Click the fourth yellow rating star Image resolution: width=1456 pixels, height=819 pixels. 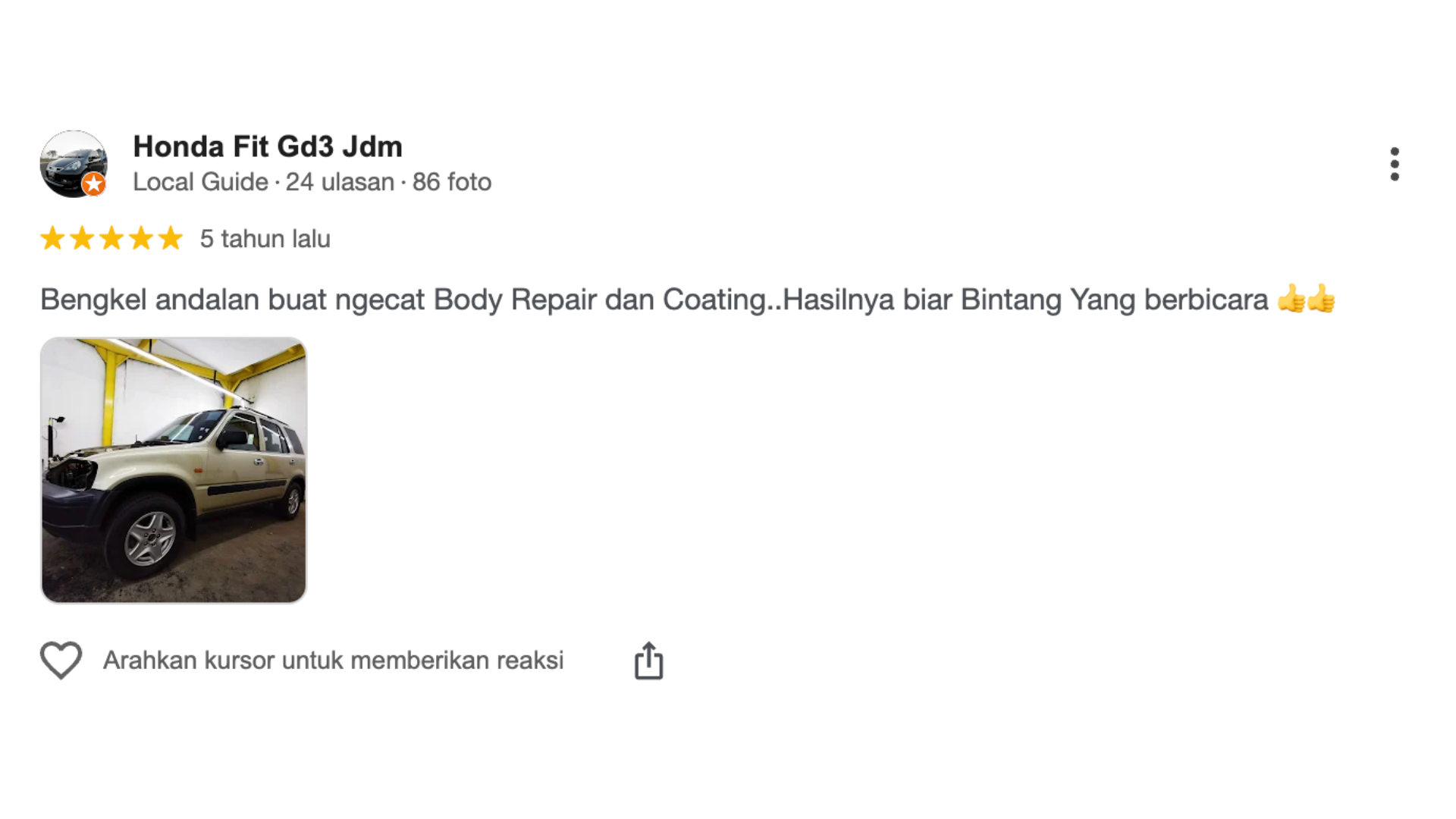tap(141, 238)
